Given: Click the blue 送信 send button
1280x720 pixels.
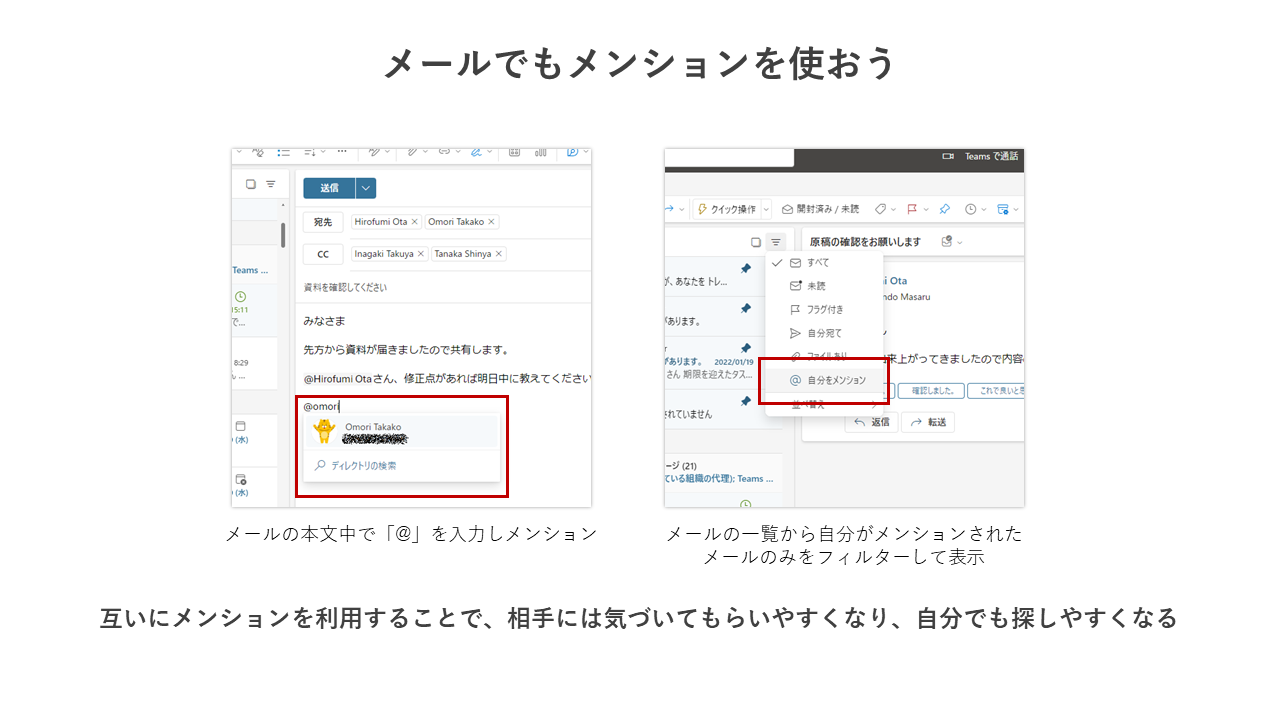Looking at the screenshot, I should click(x=329, y=188).
